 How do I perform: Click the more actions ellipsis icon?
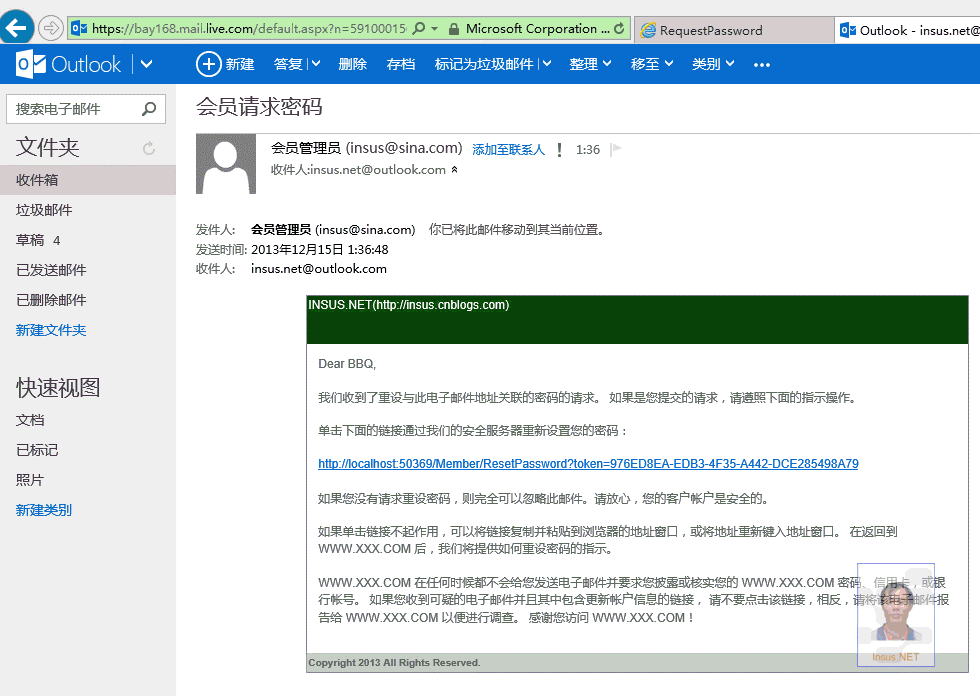click(762, 64)
